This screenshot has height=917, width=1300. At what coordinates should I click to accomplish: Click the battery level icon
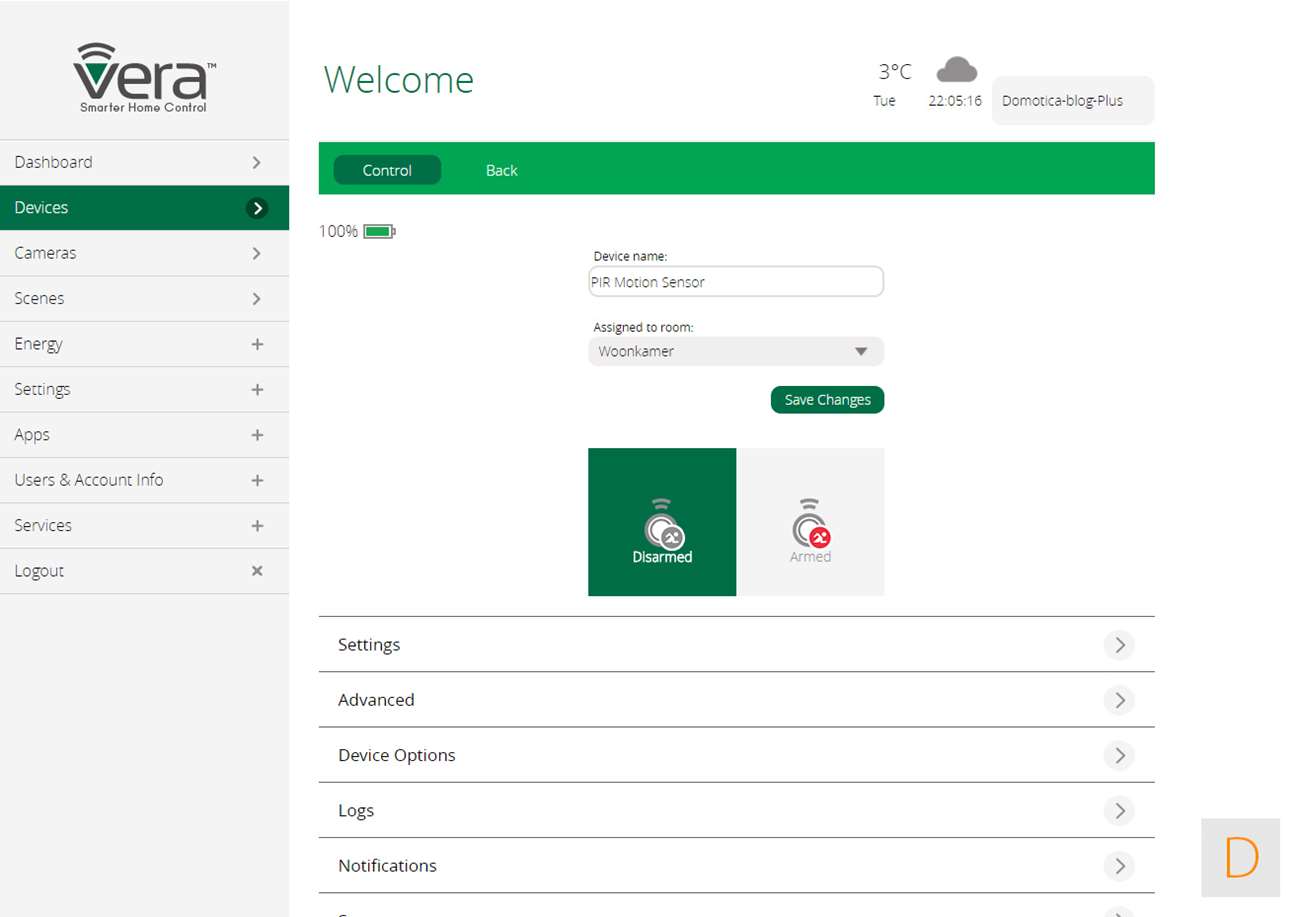379,232
